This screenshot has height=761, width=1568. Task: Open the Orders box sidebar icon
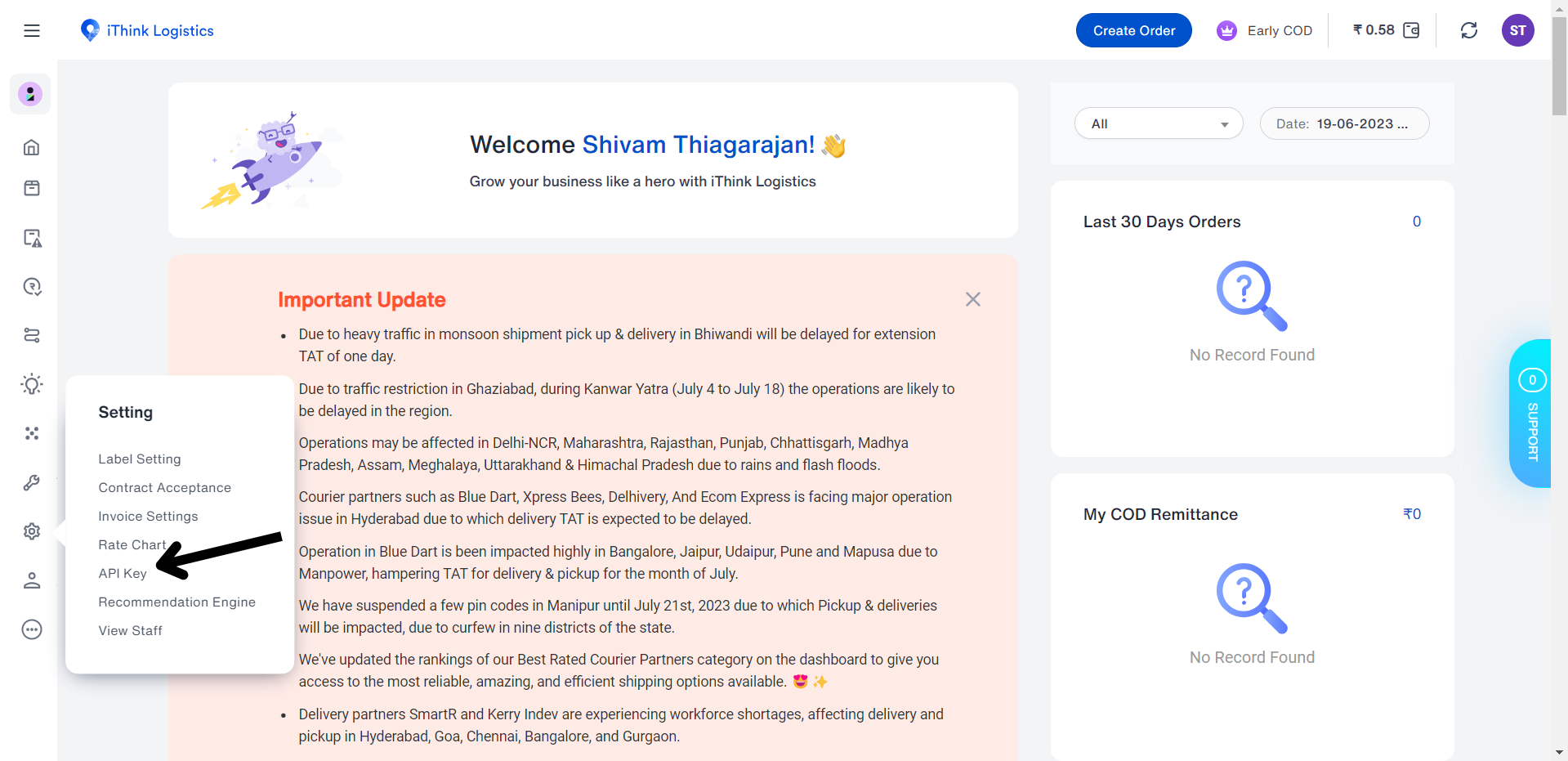pos(32,188)
